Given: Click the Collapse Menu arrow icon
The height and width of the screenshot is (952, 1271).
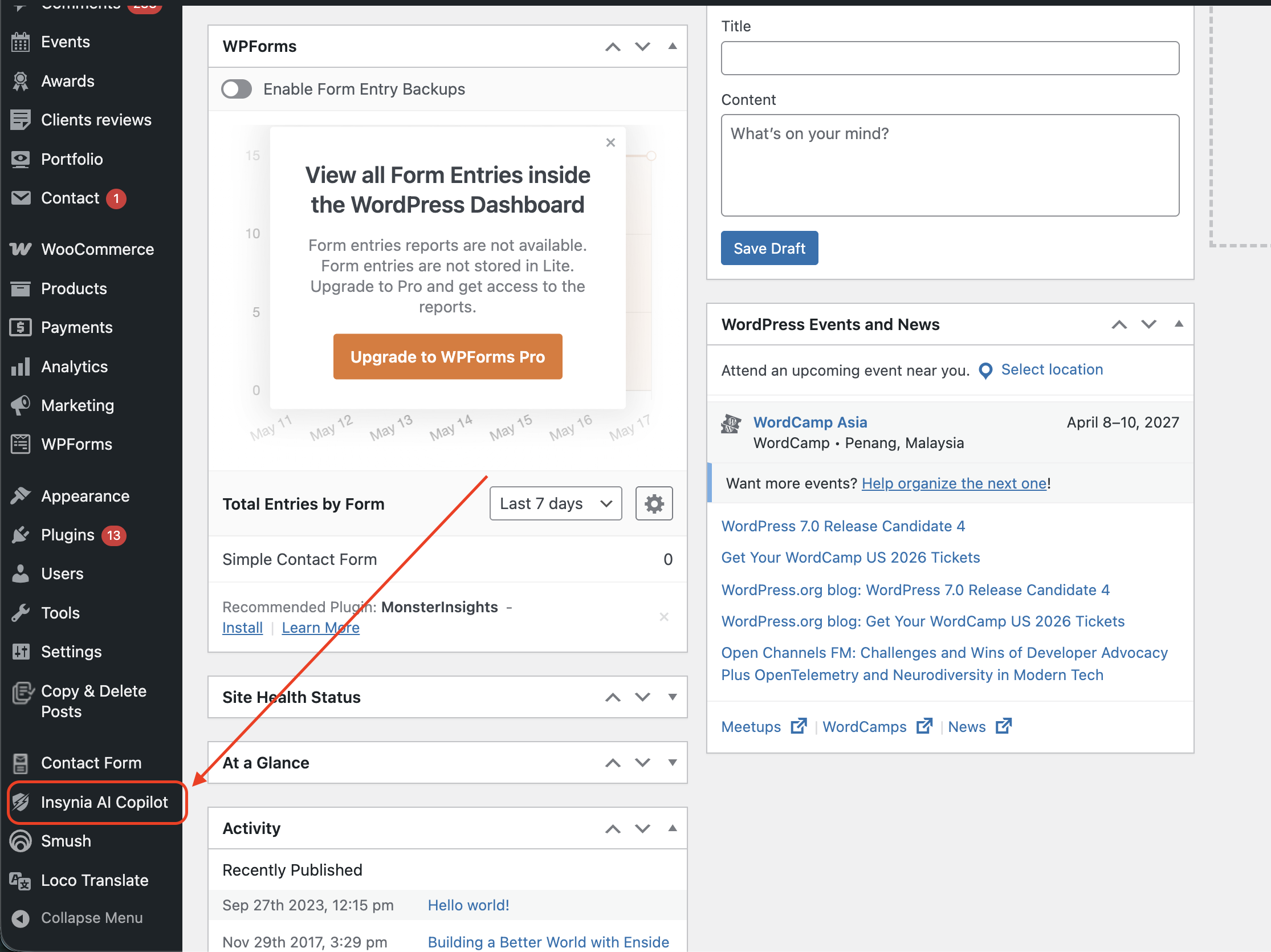Looking at the screenshot, I should 21,918.
